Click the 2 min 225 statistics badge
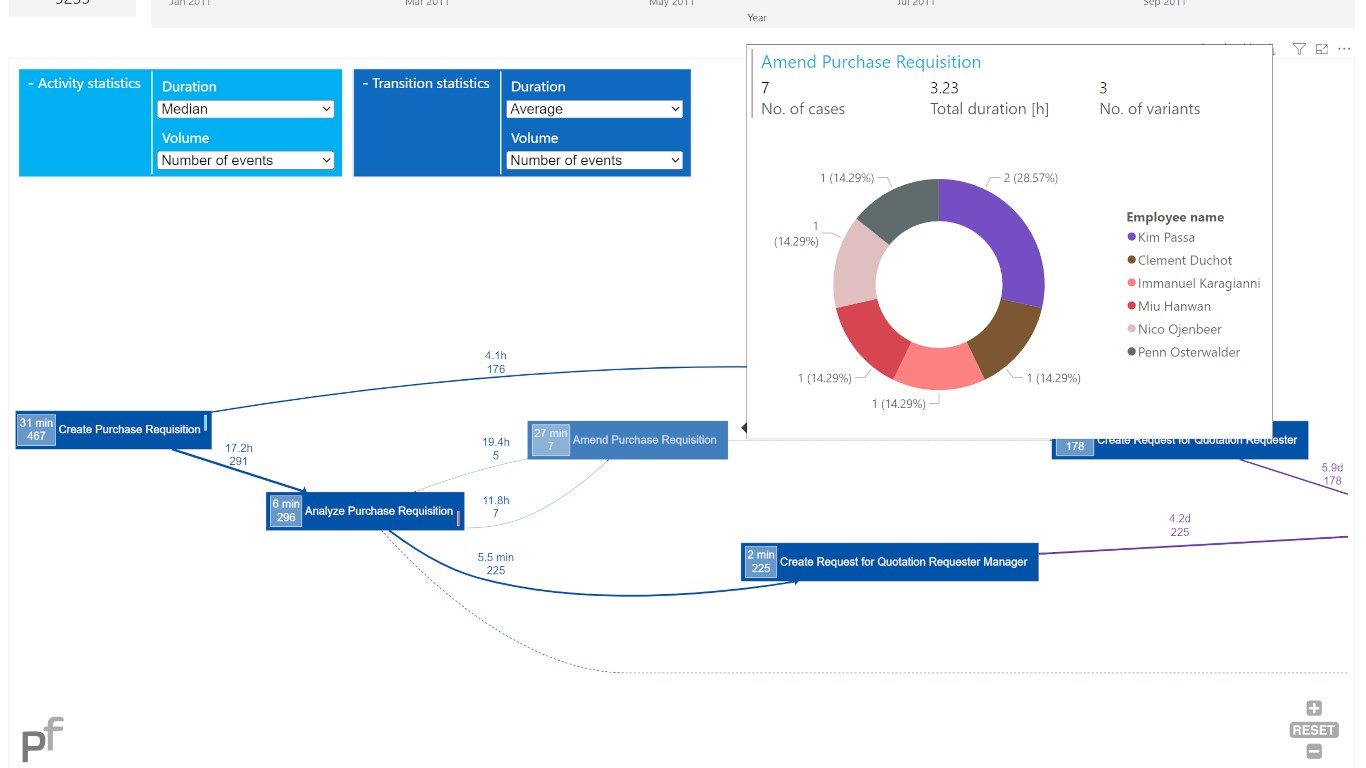Screen dimensions: 1366x768 click(761, 562)
